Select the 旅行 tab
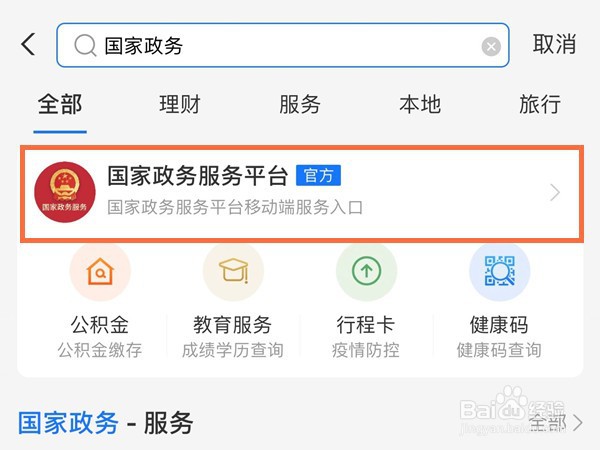The width and height of the screenshot is (600, 450). click(540, 104)
